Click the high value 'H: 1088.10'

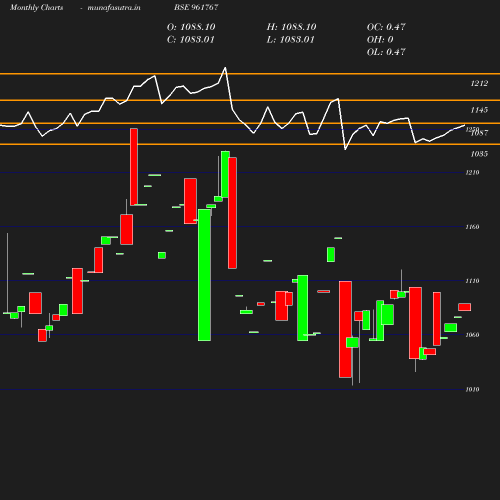(291, 27)
